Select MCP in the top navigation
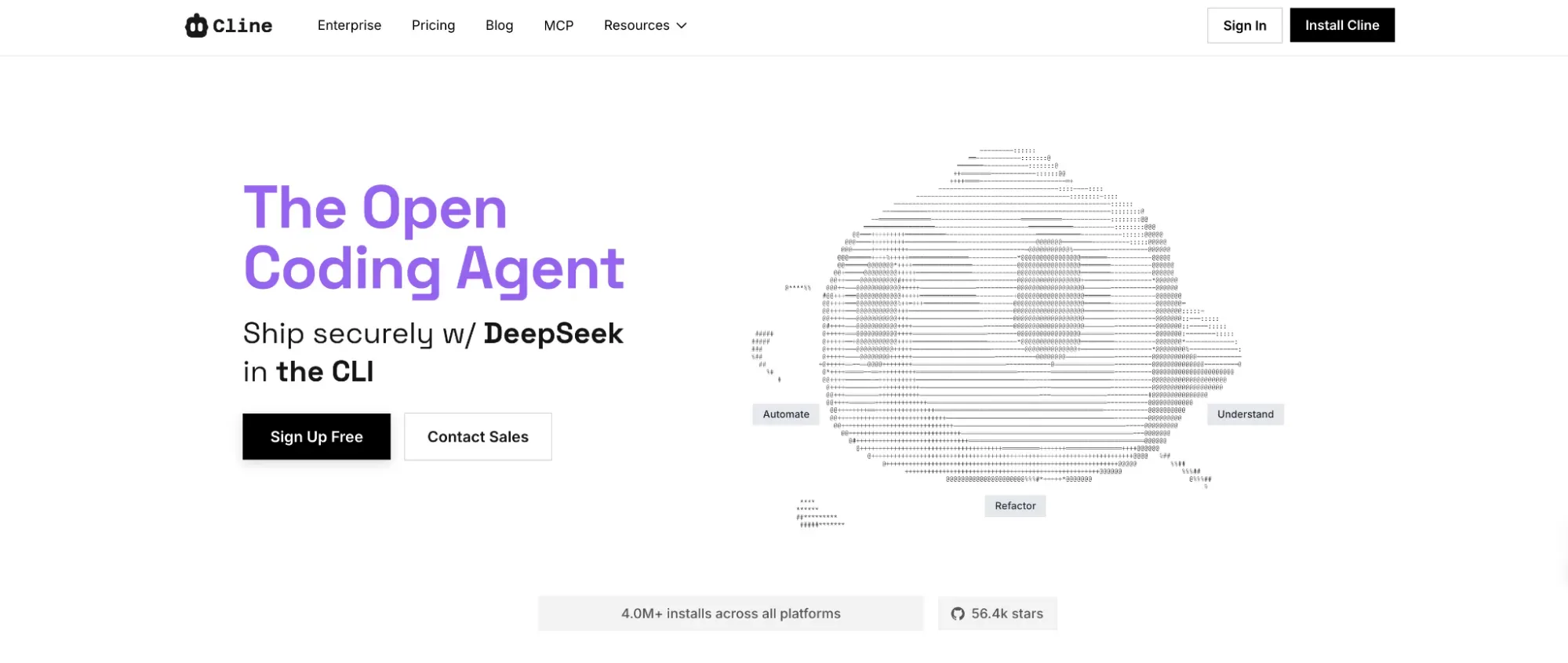 [x=558, y=25]
